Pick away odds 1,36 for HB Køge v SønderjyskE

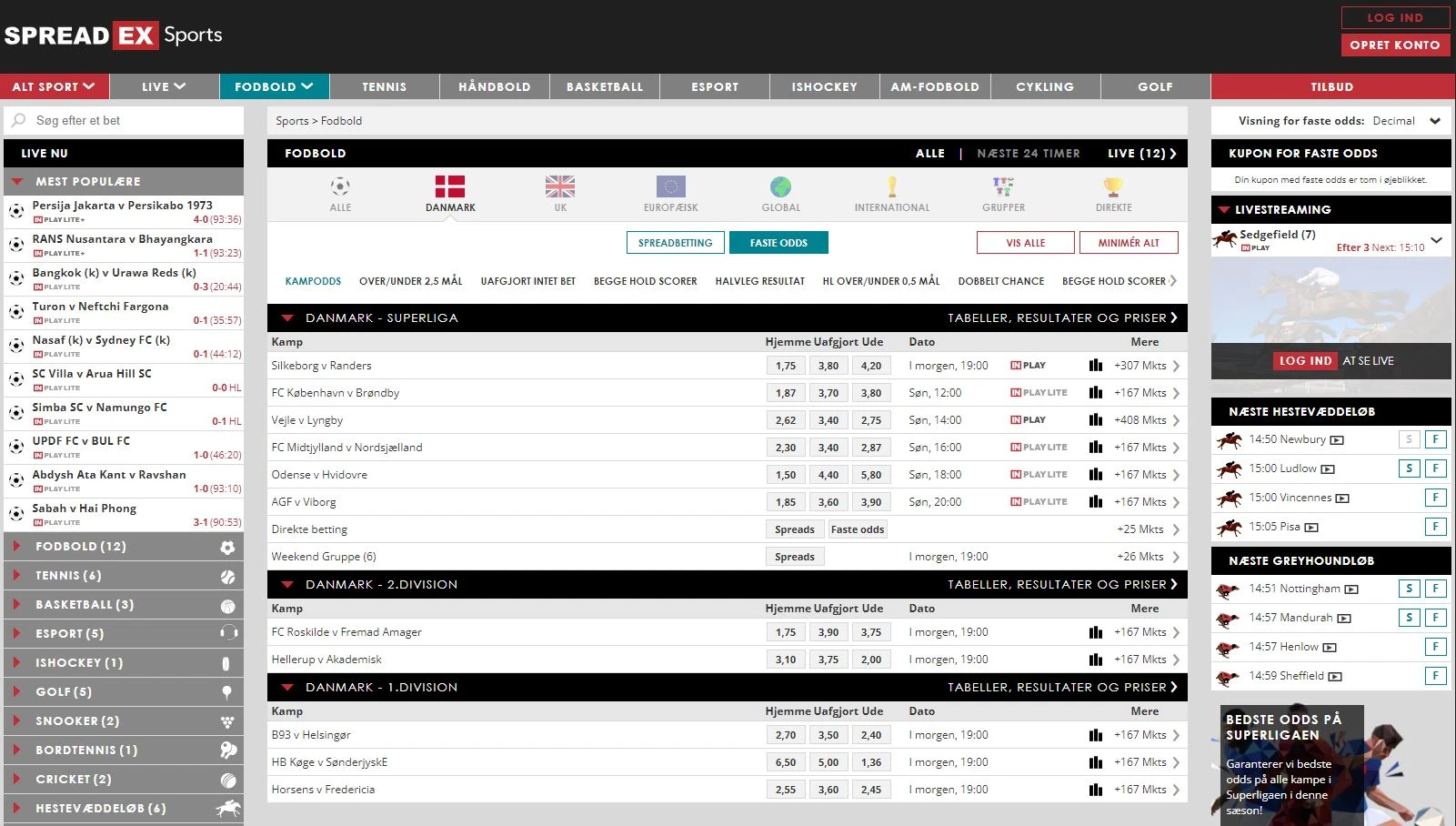click(x=871, y=762)
